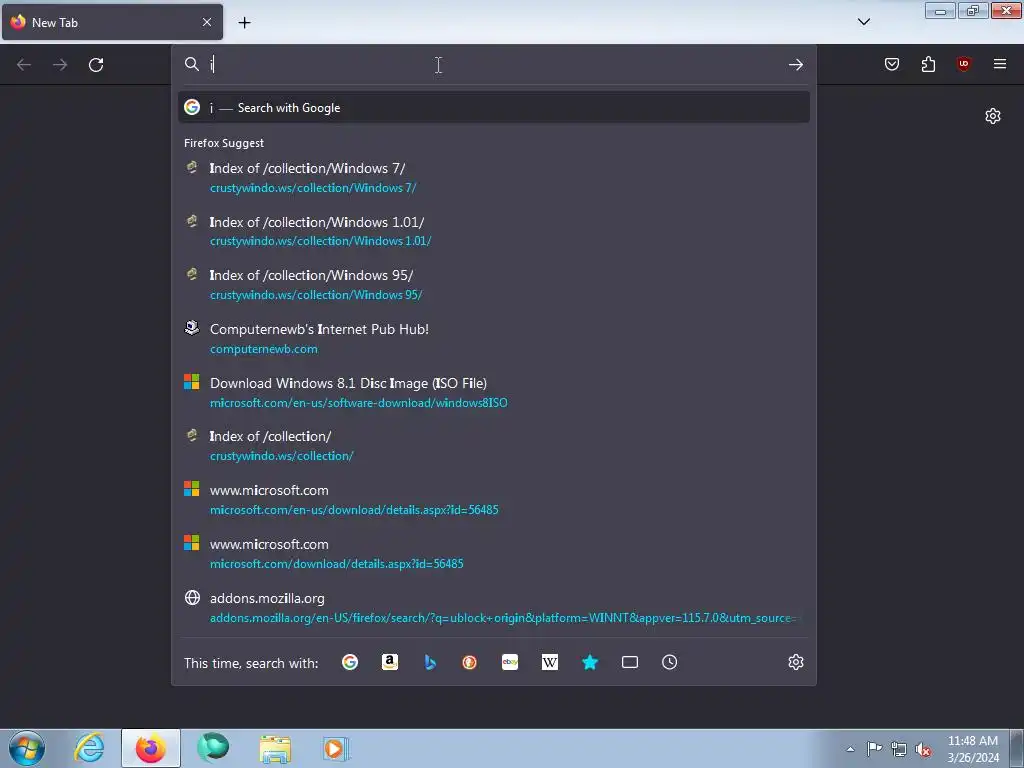The width and height of the screenshot is (1024, 768).
Task: Click addons.mozilla.org ublock origin search URL
Action: (503, 618)
